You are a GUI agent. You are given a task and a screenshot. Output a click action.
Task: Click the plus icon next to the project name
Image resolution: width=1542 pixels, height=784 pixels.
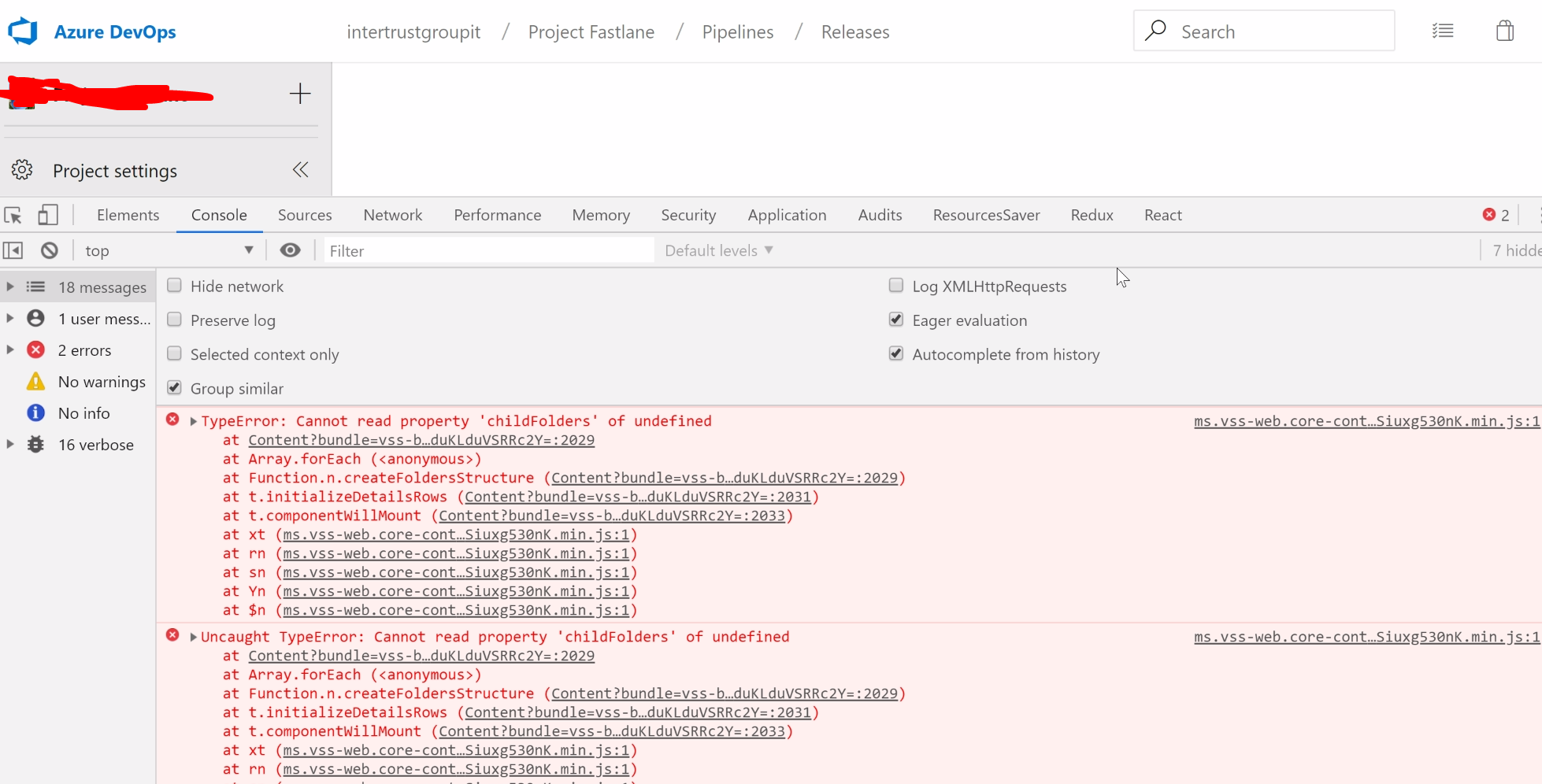[x=300, y=94]
